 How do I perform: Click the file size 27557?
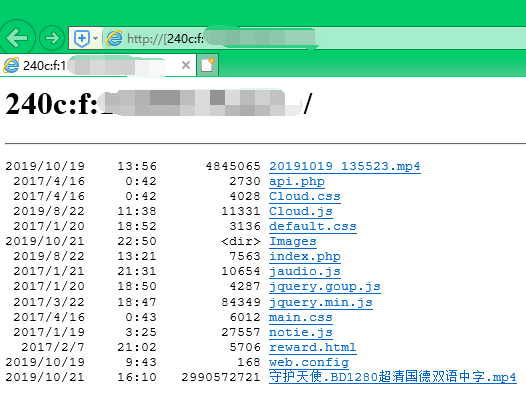[241, 332]
